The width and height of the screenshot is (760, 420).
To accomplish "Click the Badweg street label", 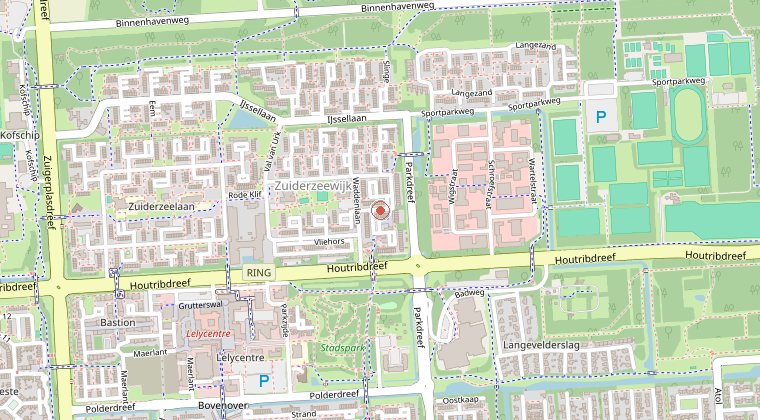I will (x=469, y=294).
